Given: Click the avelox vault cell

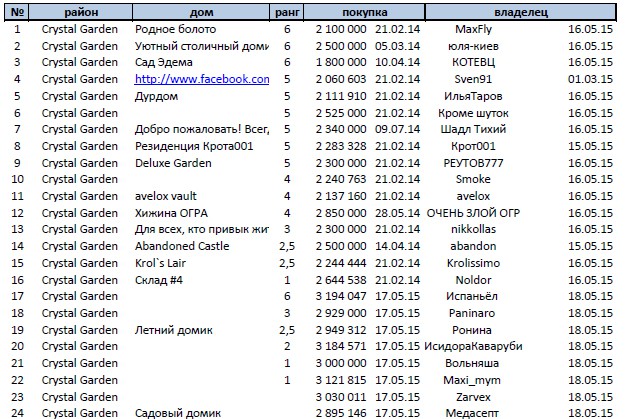Looking at the screenshot, I should click(x=165, y=196).
